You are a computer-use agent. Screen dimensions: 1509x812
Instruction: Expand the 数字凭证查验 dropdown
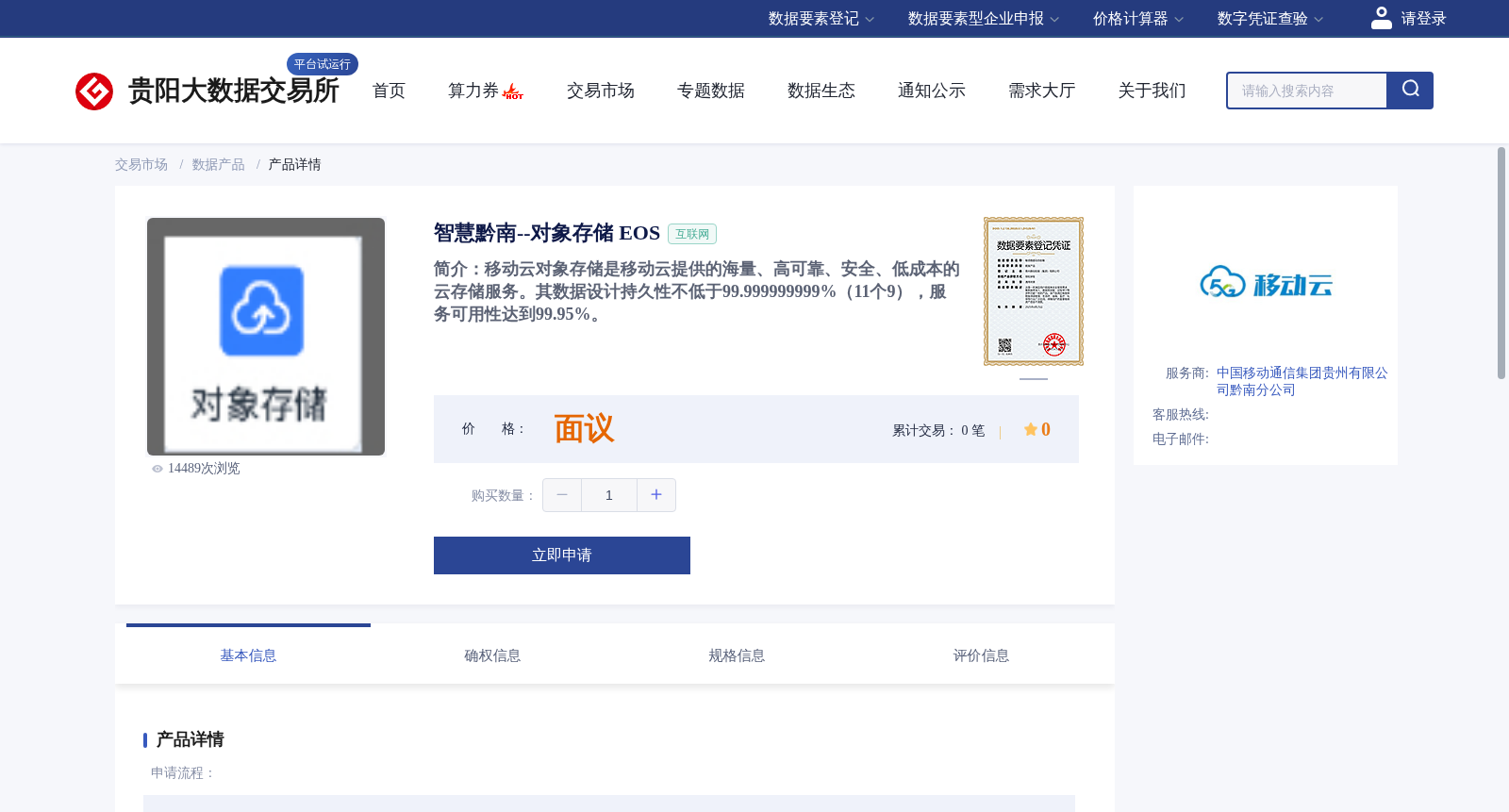pyautogui.click(x=1270, y=19)
